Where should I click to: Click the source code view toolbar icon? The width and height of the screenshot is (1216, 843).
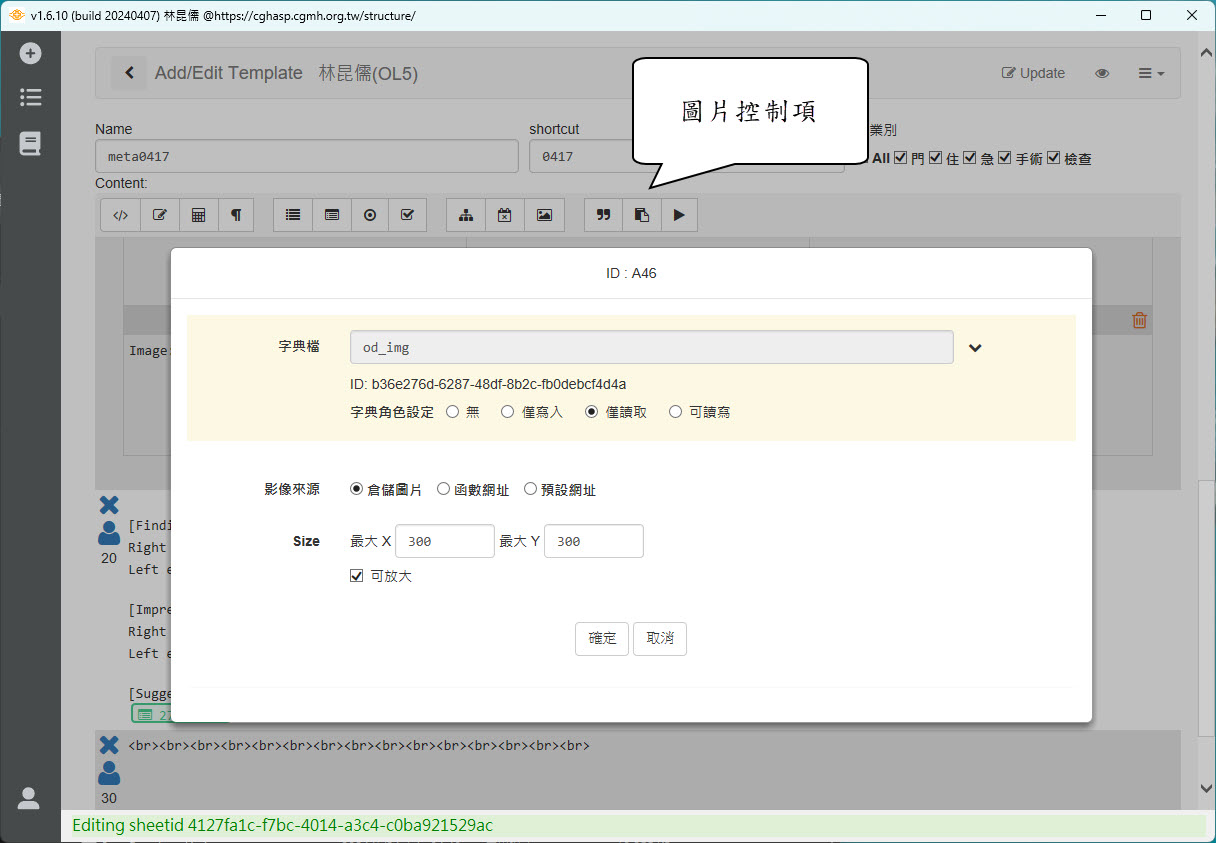click(x=120, y=215)
